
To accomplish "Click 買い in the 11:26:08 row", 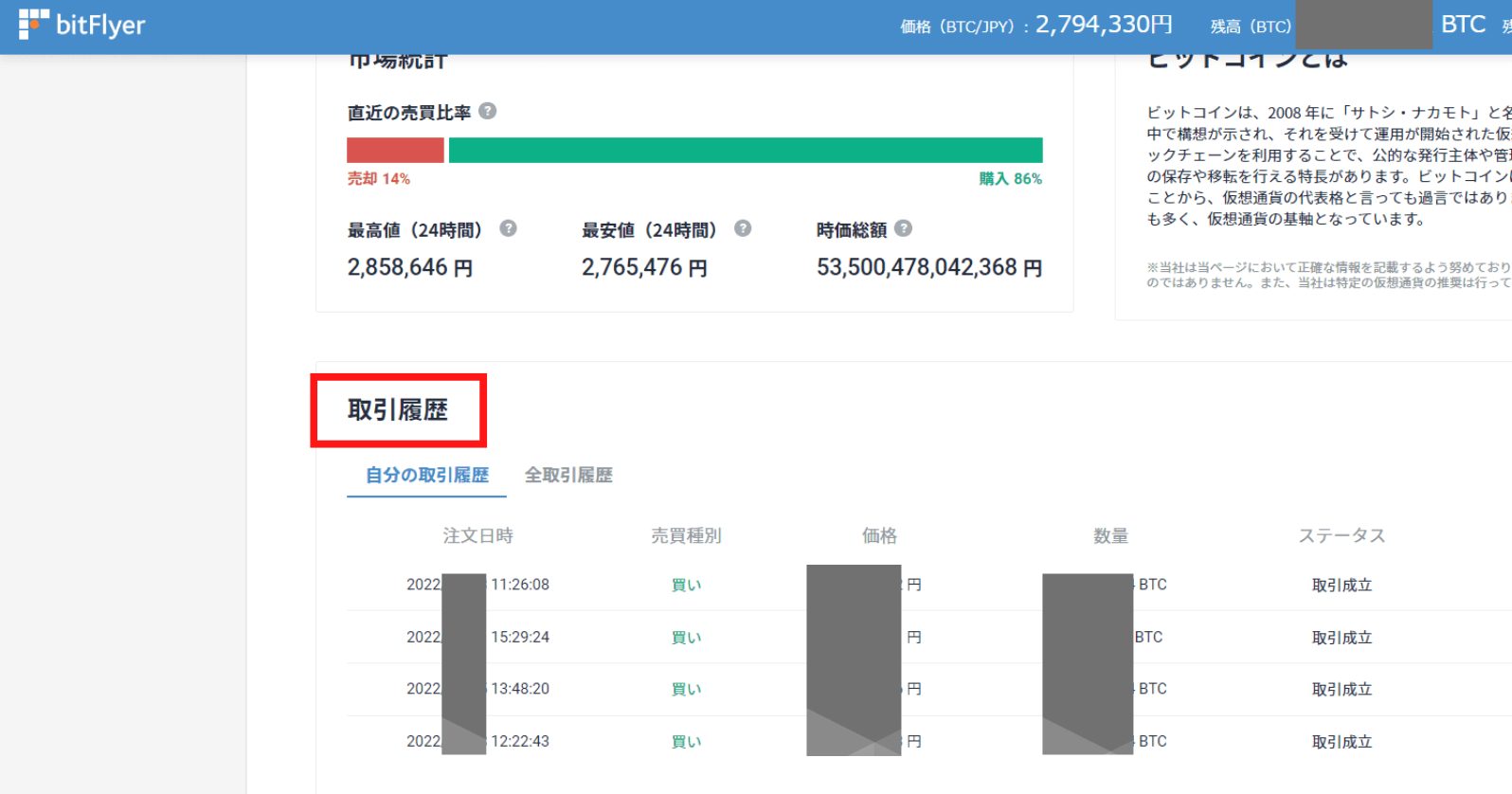I will (x=686, y=586).
